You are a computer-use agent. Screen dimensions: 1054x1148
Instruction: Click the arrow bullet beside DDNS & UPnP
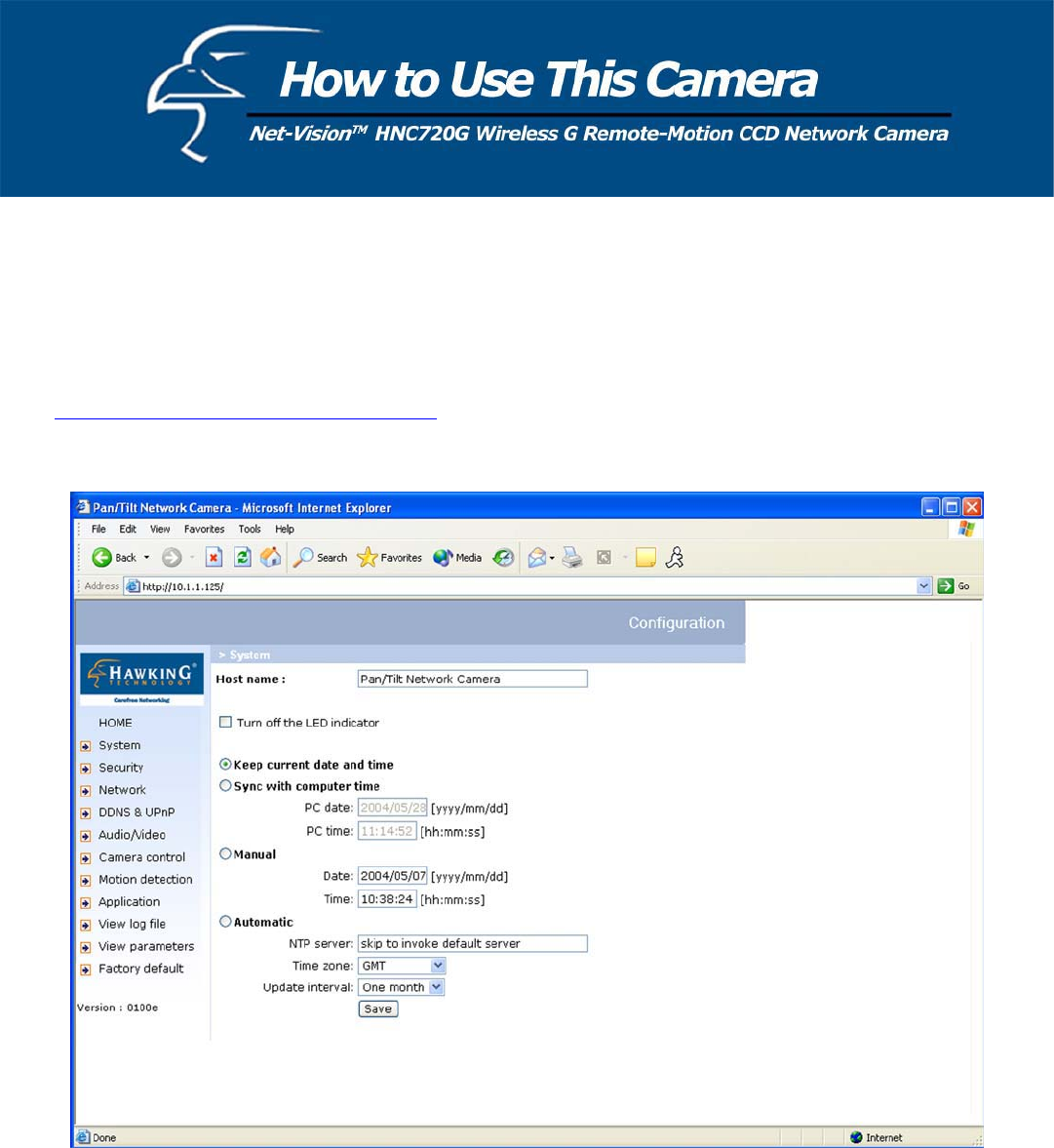tap(86, 813)
